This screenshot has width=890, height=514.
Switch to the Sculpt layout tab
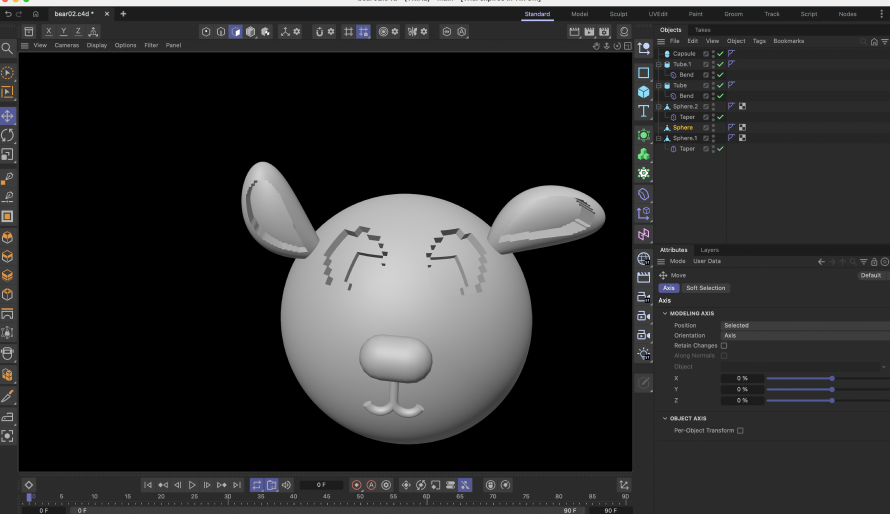619,14
